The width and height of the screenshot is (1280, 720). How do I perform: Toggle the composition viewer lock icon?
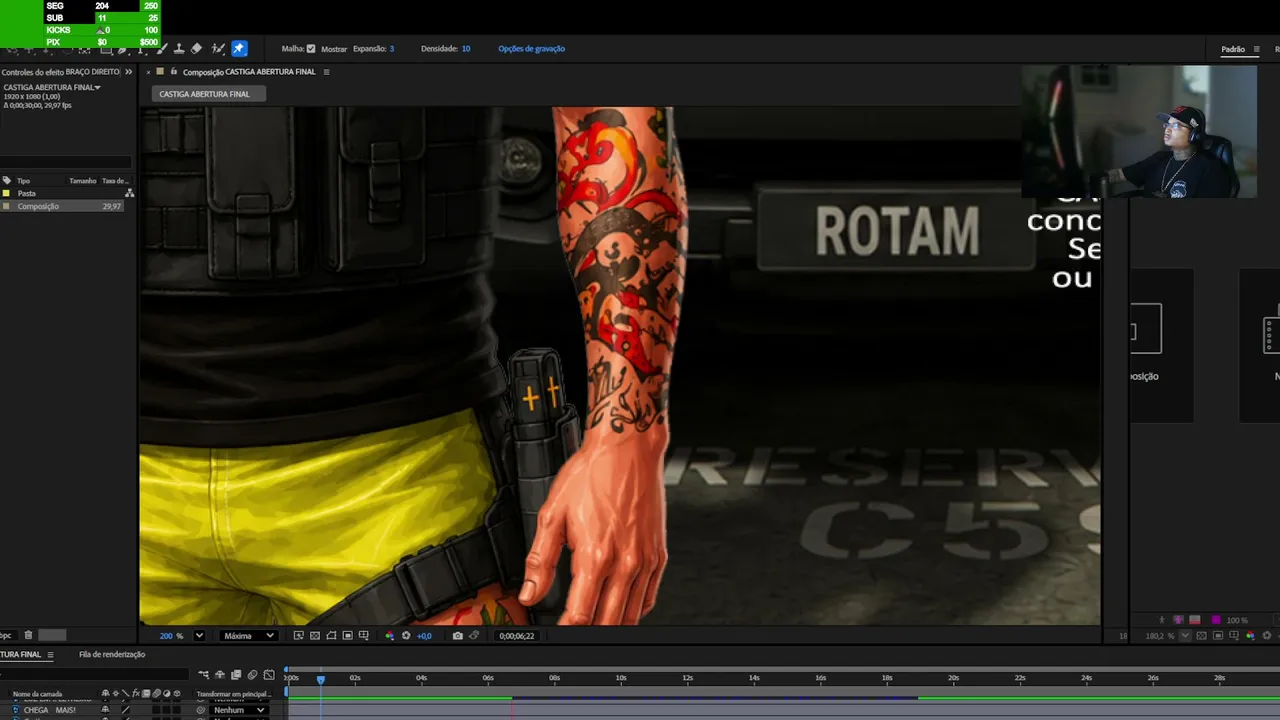[x=173, y=72]
